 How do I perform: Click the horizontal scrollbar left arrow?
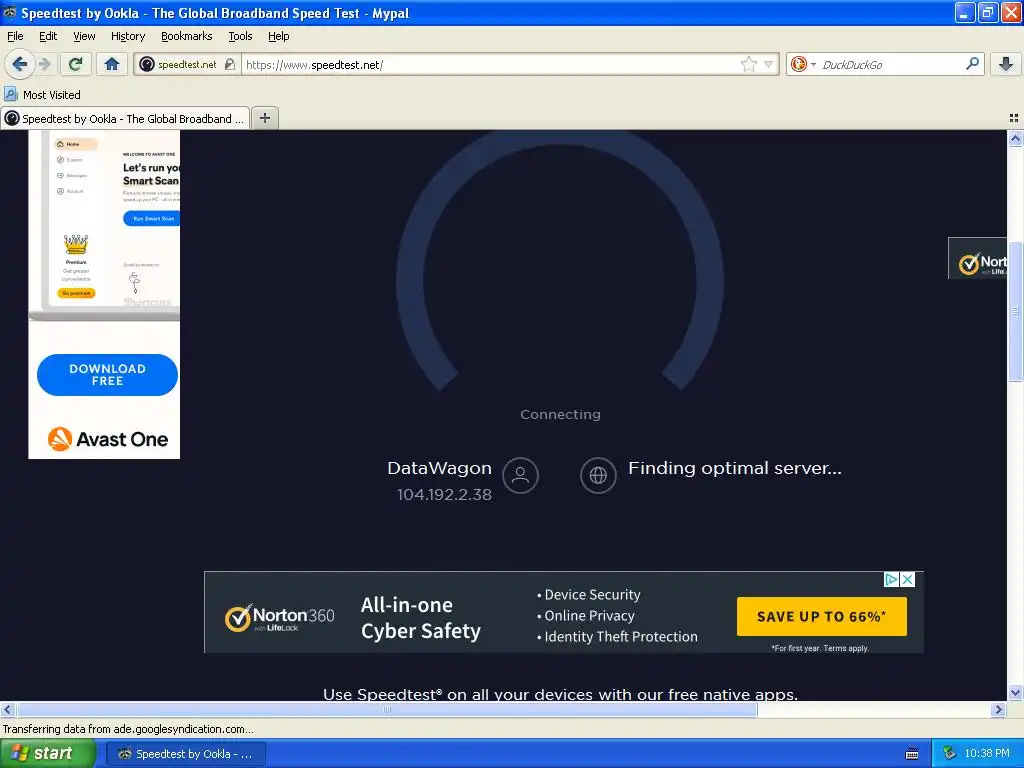tap(7, 709)
